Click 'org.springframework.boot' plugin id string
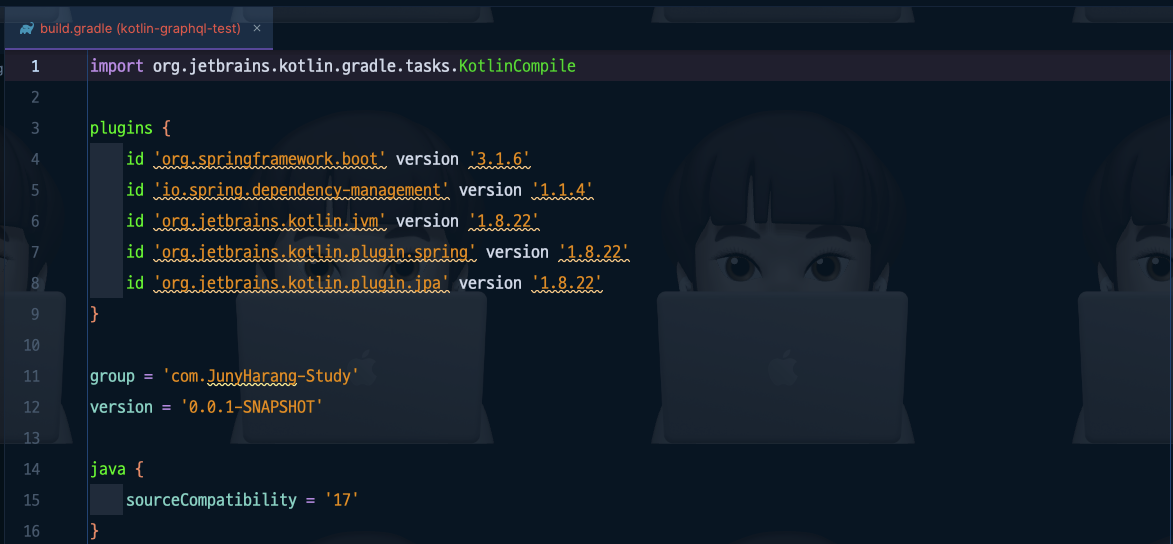Viewport: 1173px width, 544px height. tap(270, 159)
